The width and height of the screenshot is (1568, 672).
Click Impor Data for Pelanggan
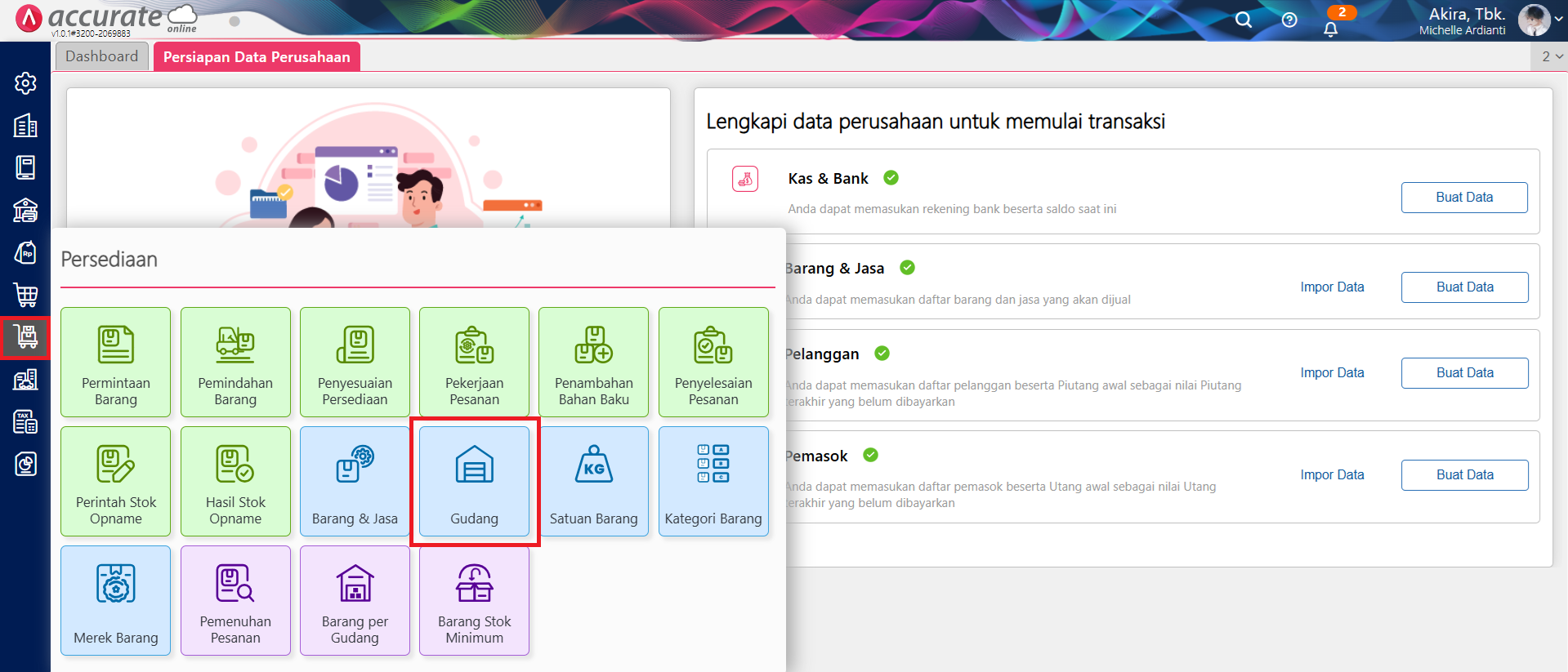pyautogui.click(x=1332, y=373)
